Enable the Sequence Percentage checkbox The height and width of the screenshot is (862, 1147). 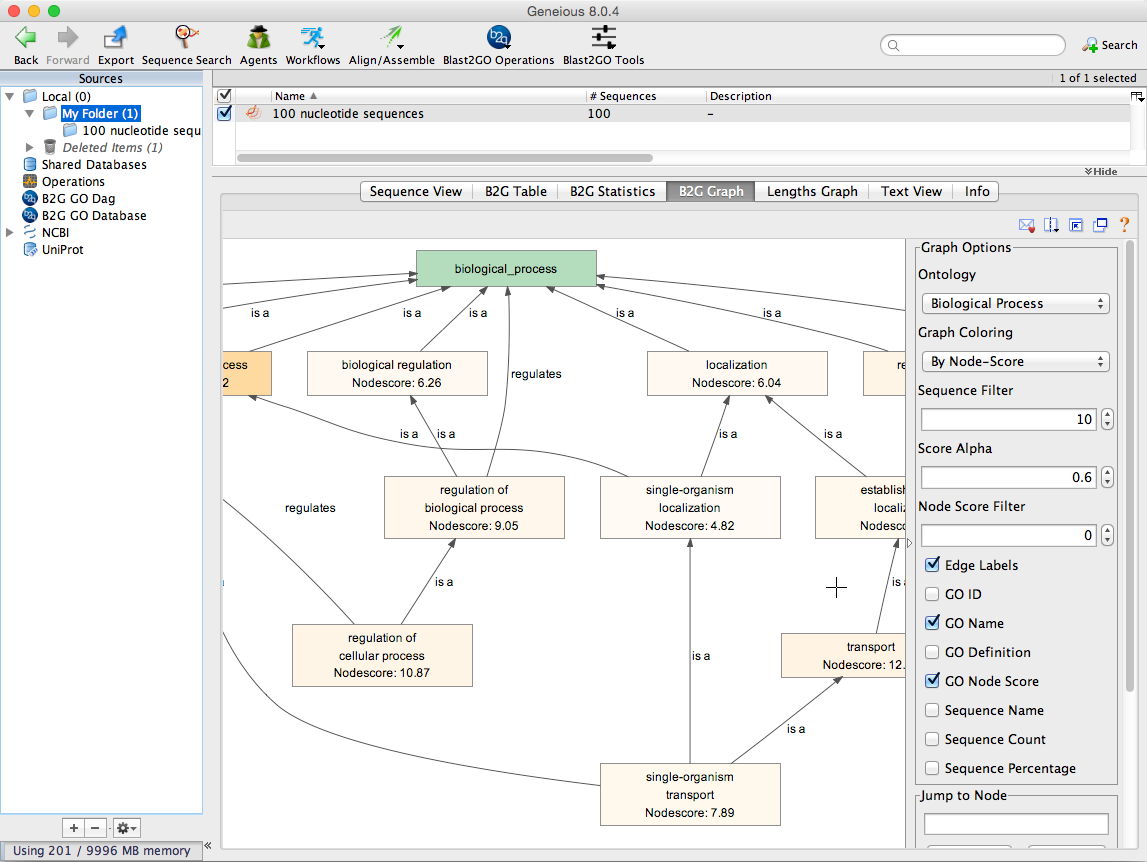(932, 768)
